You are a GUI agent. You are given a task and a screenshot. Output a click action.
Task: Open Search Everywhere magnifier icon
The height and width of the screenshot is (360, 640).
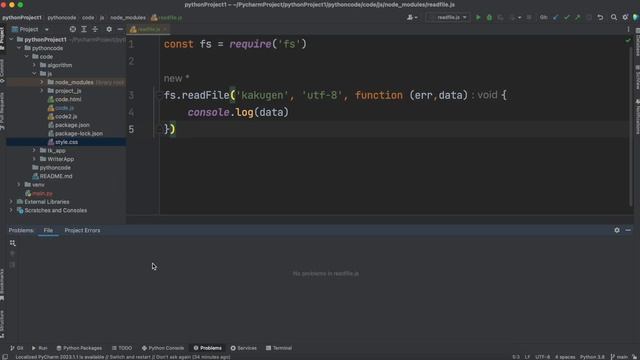coord(614,18)
